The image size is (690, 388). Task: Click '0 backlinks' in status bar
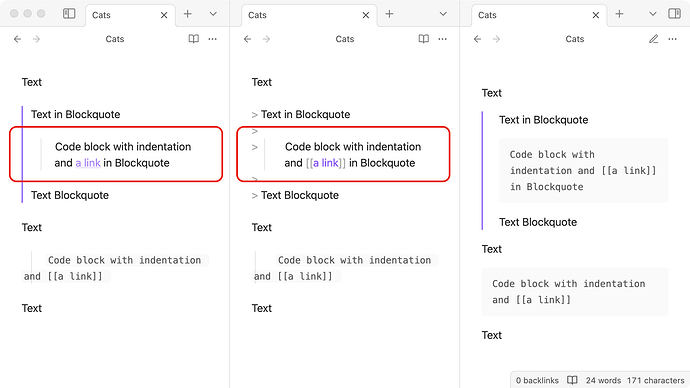[x=537, y=381]
